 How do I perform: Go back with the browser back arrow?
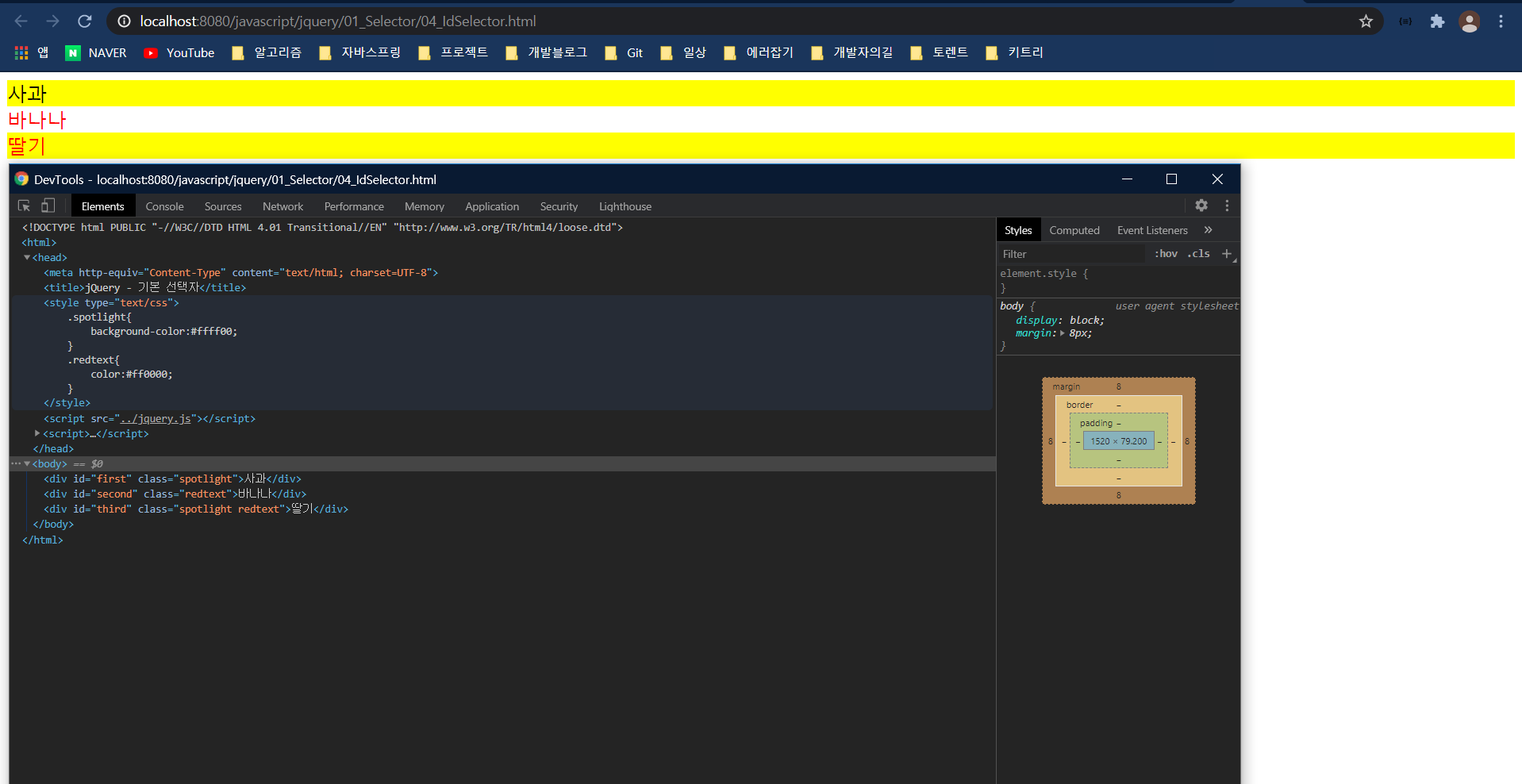(x=21, y=21)
